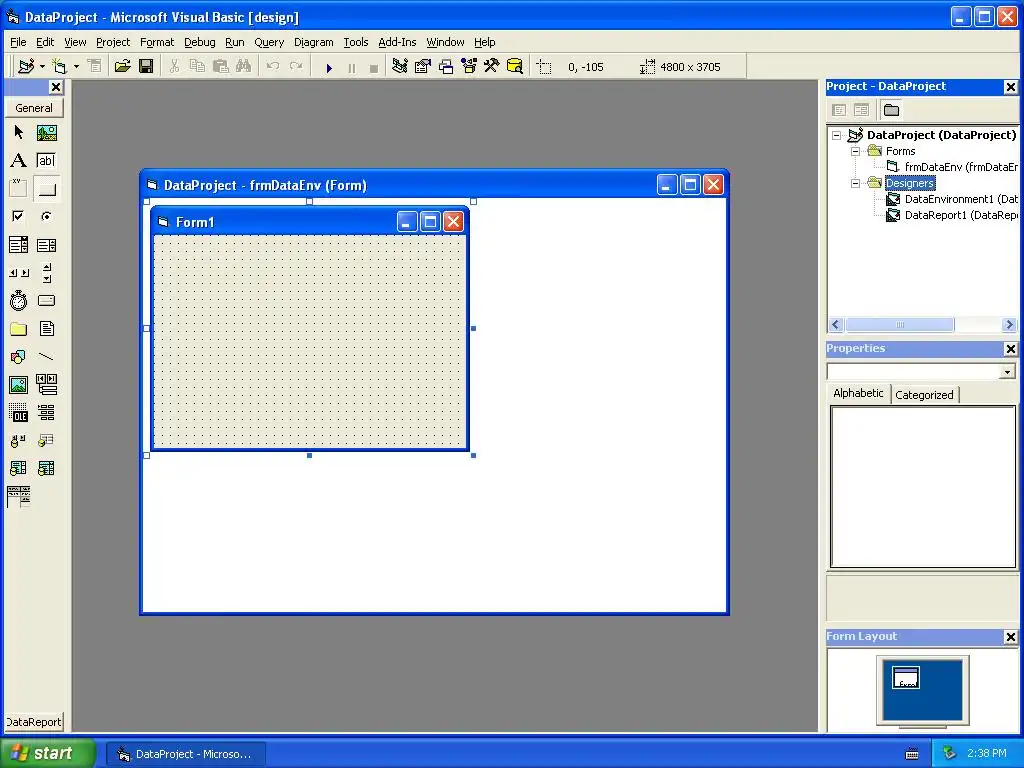
Task: Select the Line control tool
Action: coord(46,357)
